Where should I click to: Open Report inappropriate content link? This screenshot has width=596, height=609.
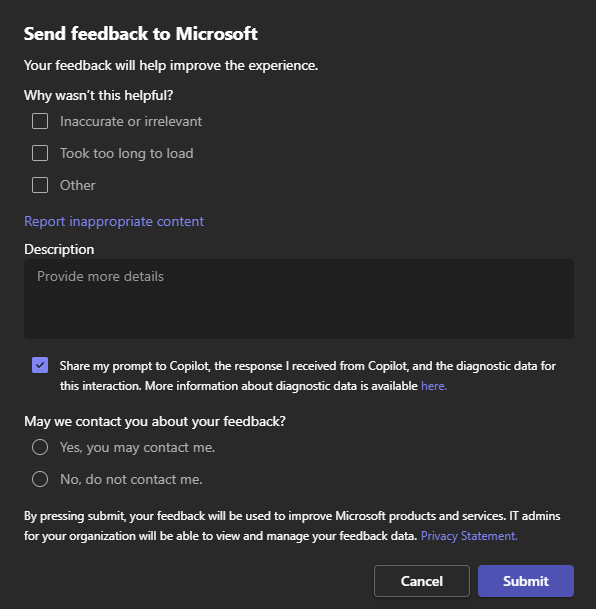[x=114, y=221]
